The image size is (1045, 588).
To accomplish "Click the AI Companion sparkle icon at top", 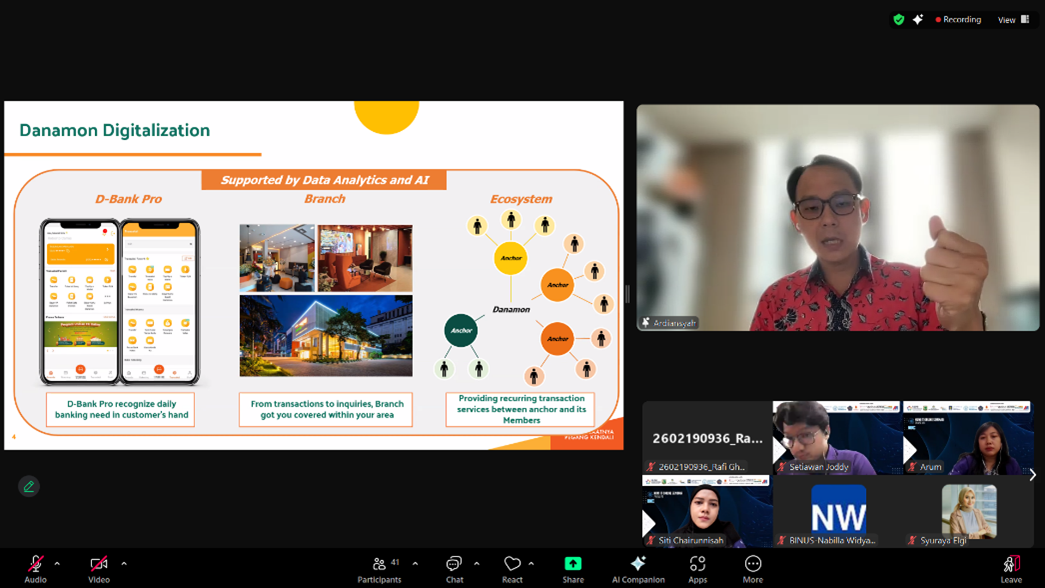I will 918,20.
